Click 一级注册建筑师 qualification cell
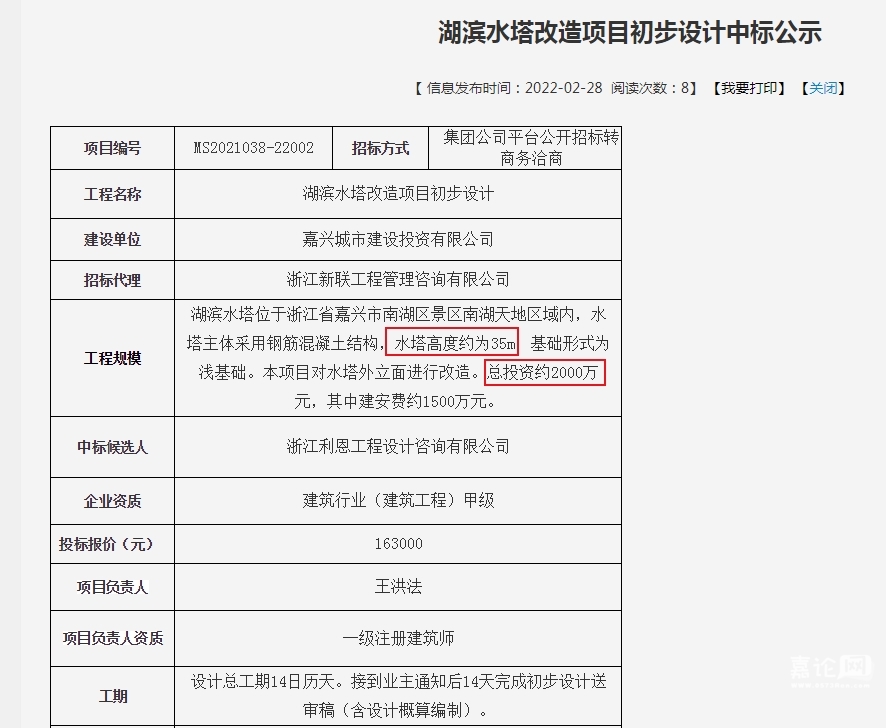 pos(398,637)
